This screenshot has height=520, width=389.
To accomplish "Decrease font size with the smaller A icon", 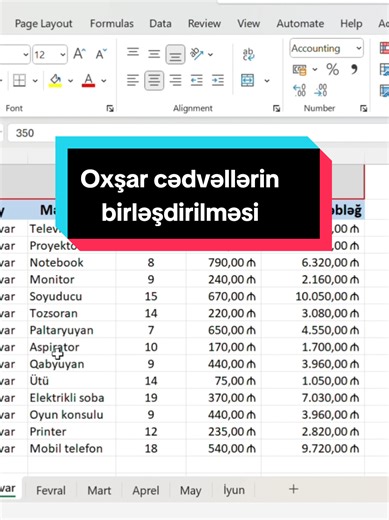I will coord(101,53).
